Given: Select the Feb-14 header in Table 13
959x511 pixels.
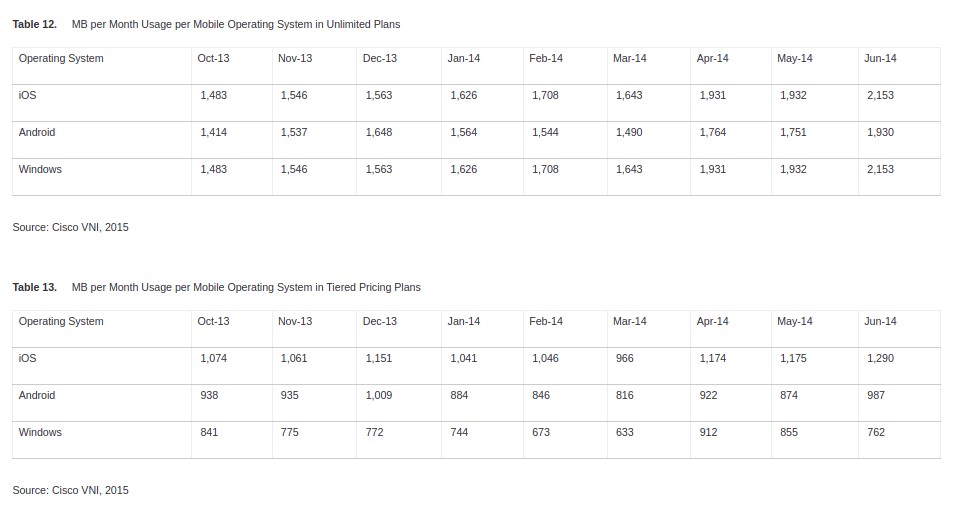Looking at the screenshot, I should pyautogui.click(x=546, y=321).
